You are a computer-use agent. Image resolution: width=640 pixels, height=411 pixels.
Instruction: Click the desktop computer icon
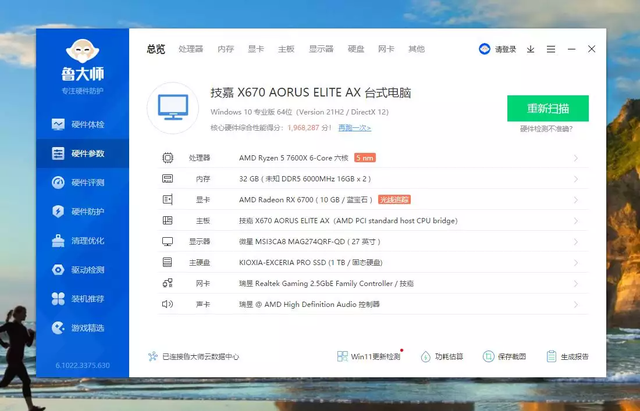pos(173,108)
